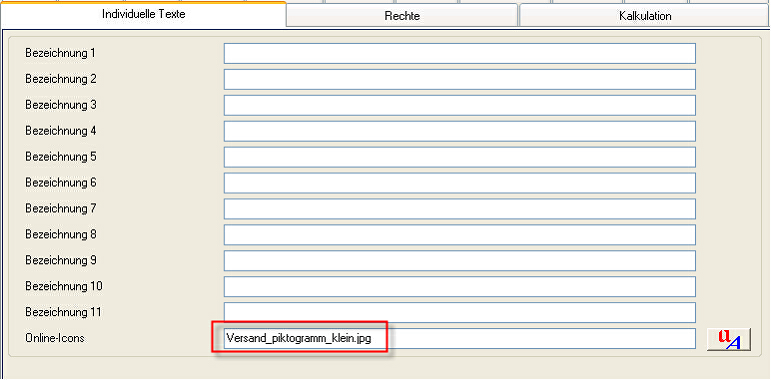Click into the Bezeichnung 2 field
The width and height of the screenshot is (771, 380).
(460, 80)
